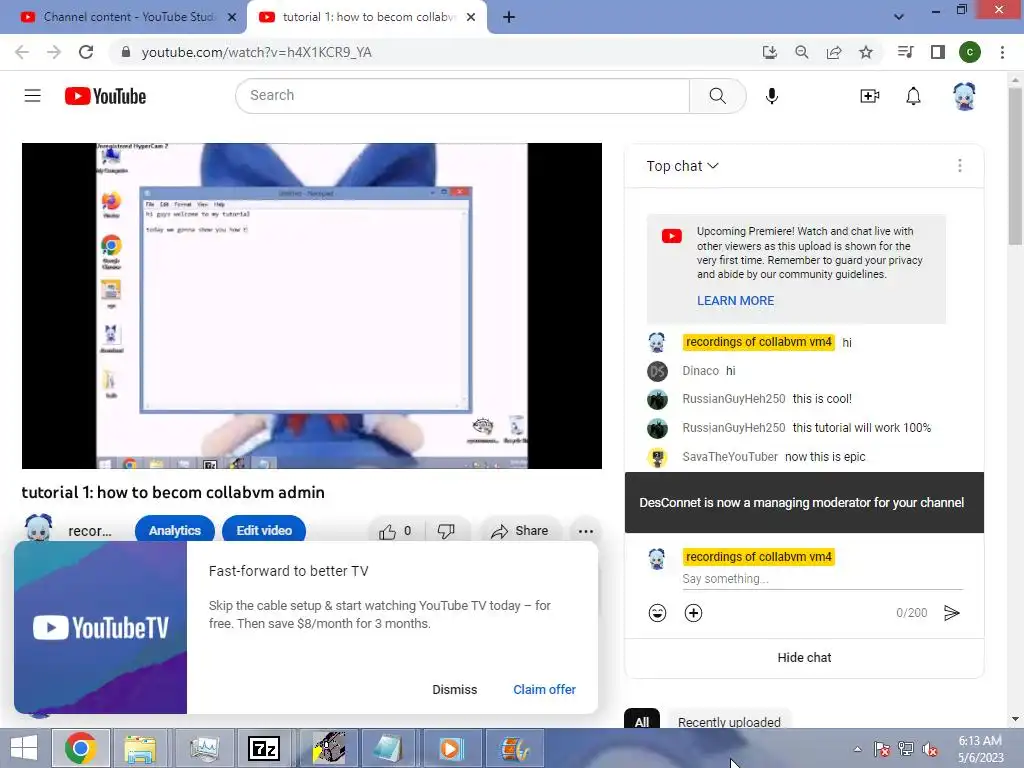Open Chrome media control icon
The image size is (1024, 768).
905,52
